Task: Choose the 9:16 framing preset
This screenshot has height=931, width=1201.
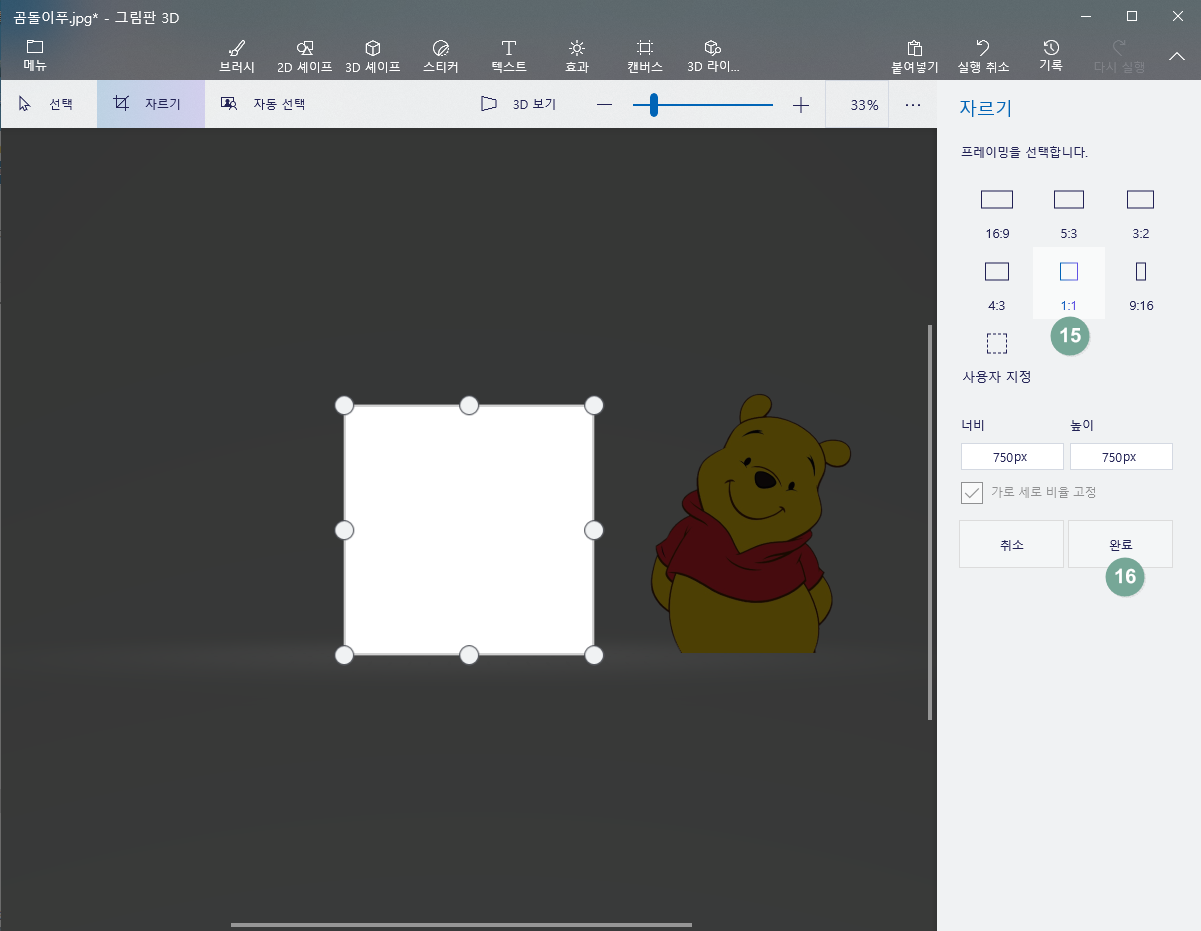Action: point(1141,282)
